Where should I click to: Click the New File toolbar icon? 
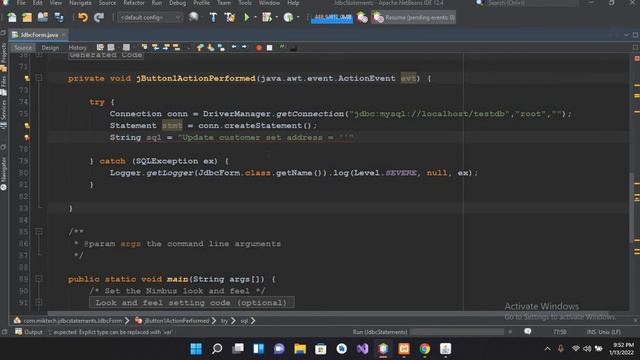pos(12,17)
